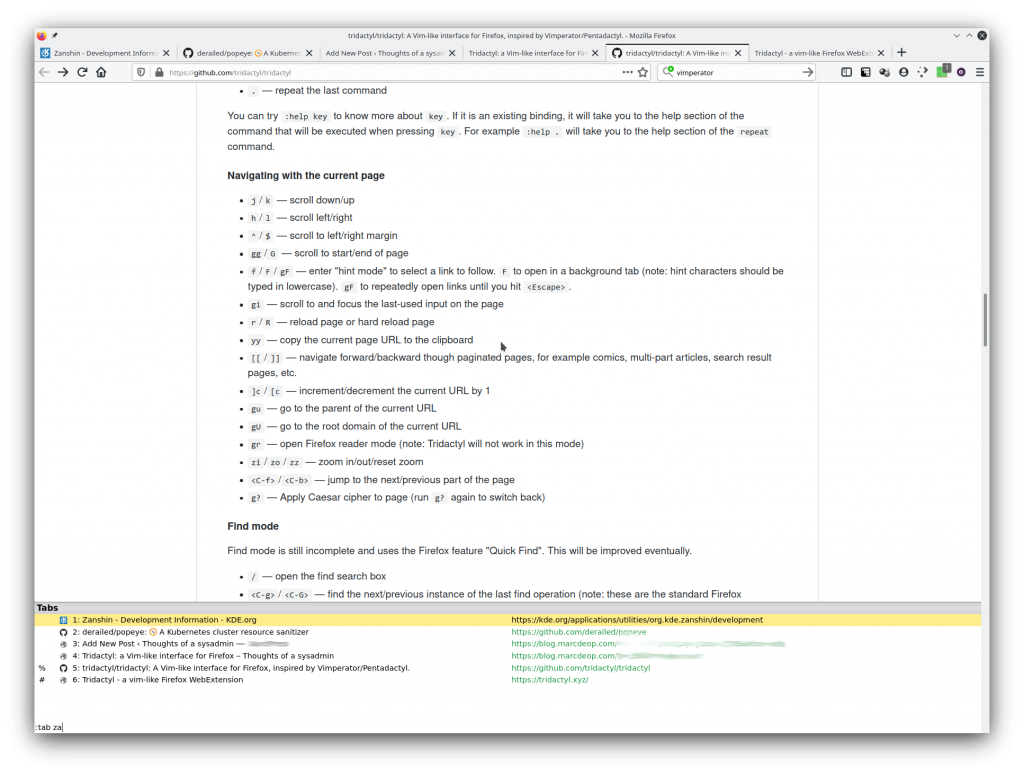1024x774 pixels.
Task: Select completion row 3: Add New Post
Action: tap(507, 643)
